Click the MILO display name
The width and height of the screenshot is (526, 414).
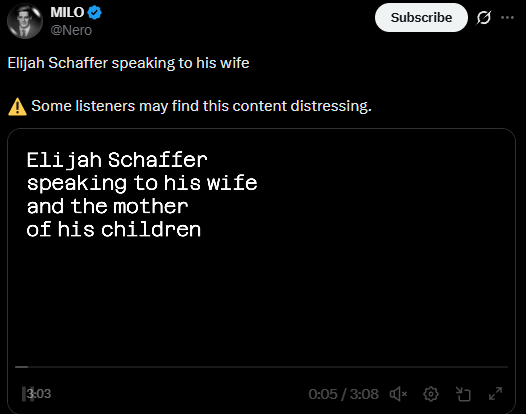(x=67, y=12)
